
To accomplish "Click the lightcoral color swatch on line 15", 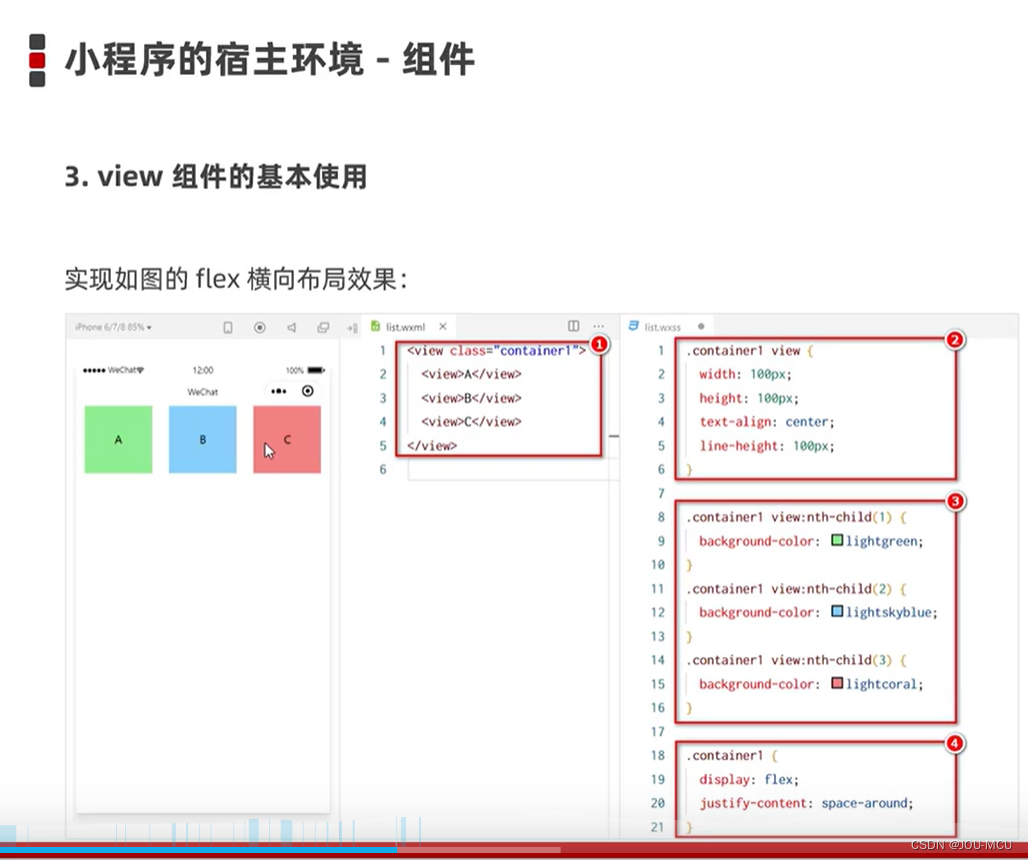I will point(836,684).
